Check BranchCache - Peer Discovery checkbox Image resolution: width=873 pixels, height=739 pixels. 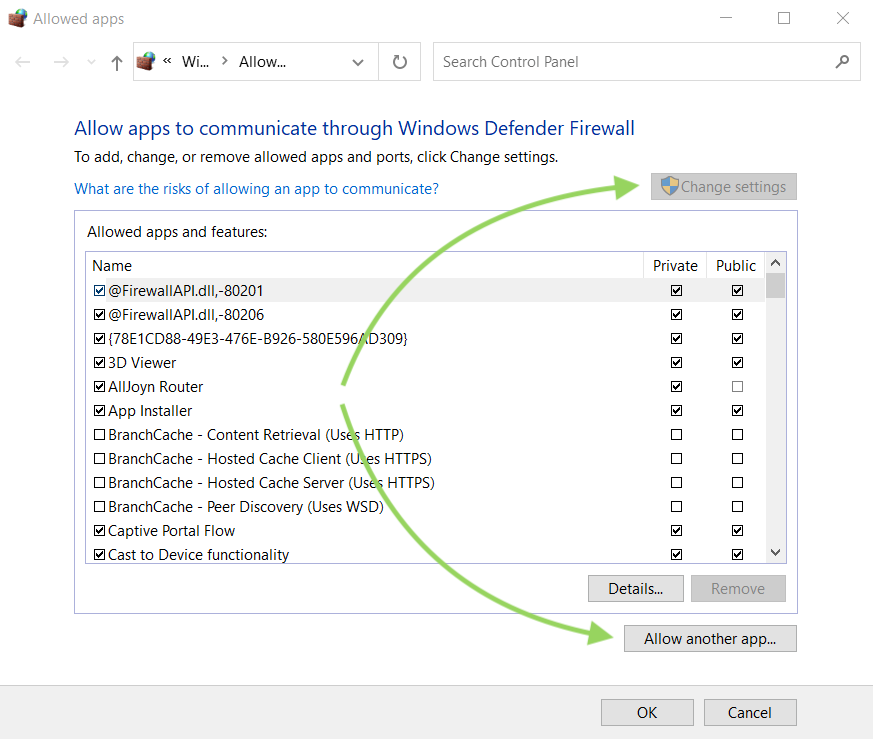pos(99,507)
